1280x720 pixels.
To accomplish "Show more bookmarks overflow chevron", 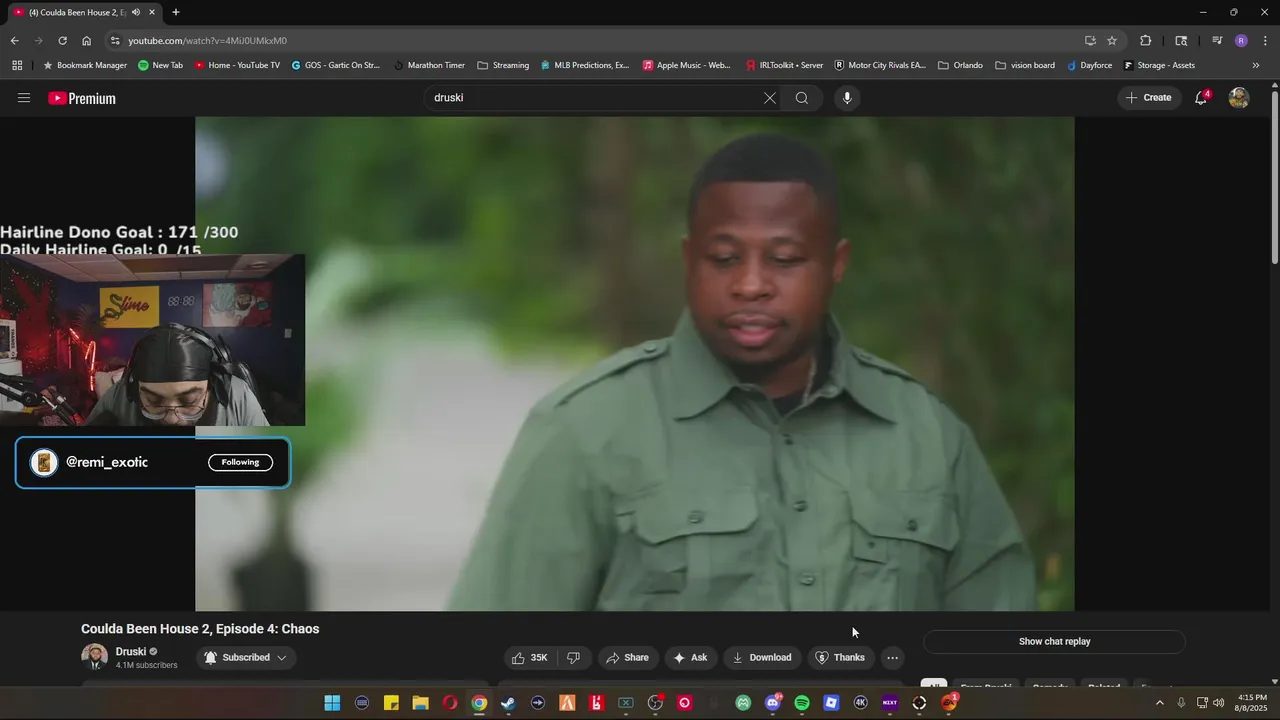I will click(x=1256, y=65).
